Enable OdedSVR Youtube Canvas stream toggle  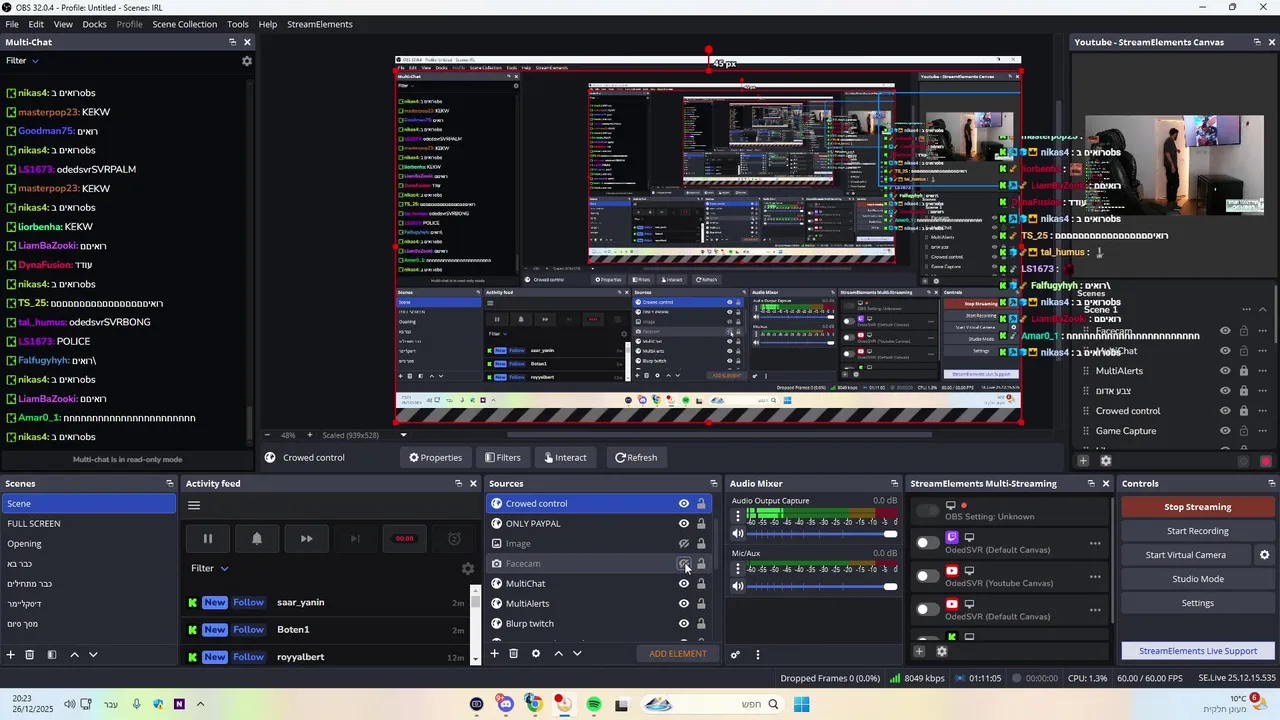point(928,576)
